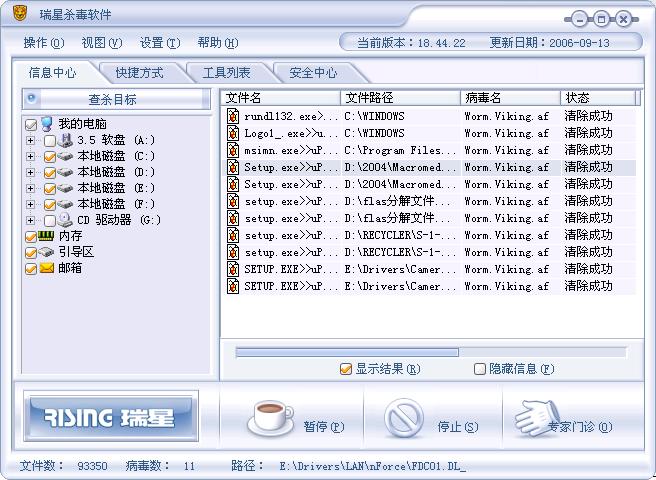Toggle the 显示结果 checkbox
The height and width of the screenshot is (480, 656).
(346, 369)
